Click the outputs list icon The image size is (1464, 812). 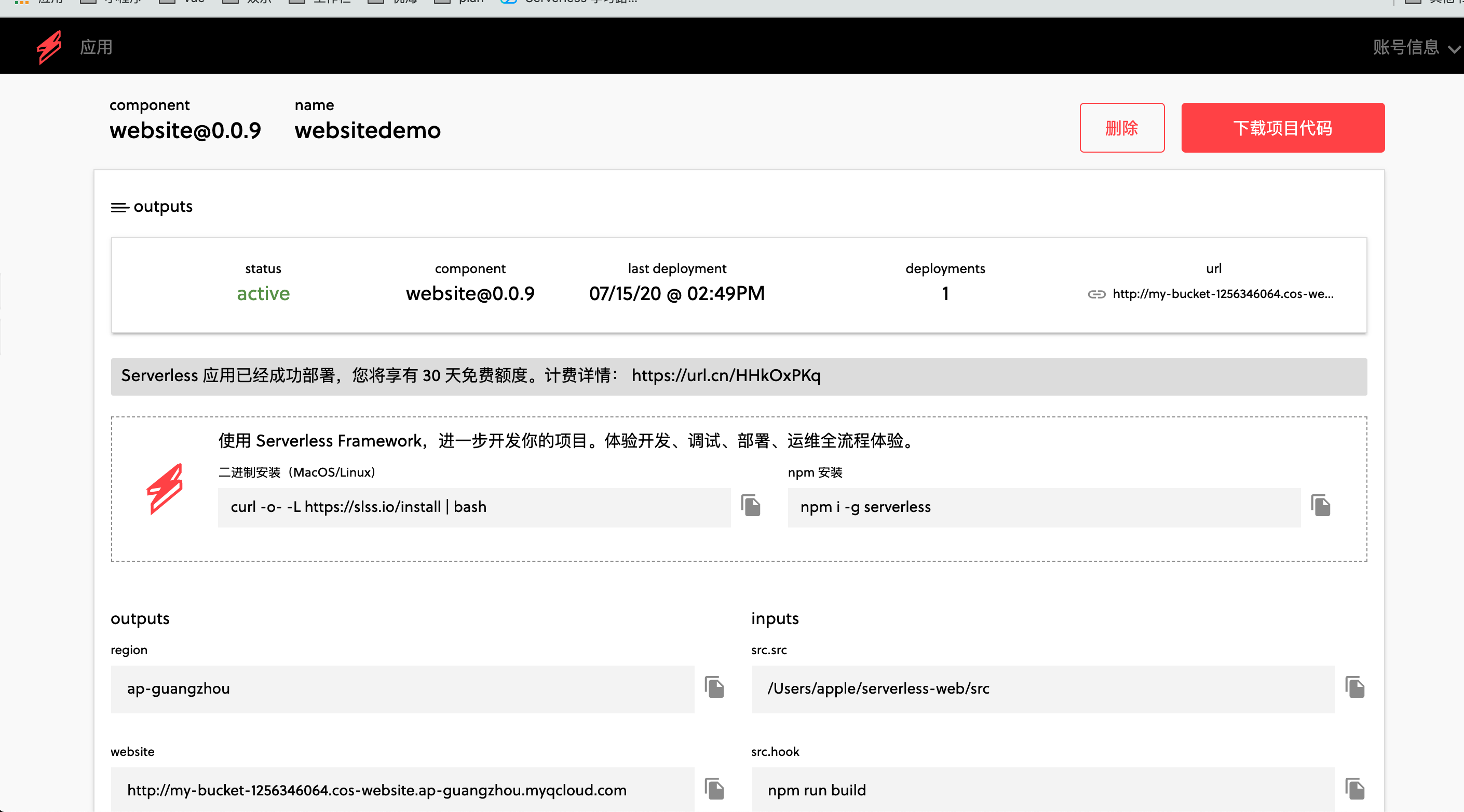click(119, 207)
